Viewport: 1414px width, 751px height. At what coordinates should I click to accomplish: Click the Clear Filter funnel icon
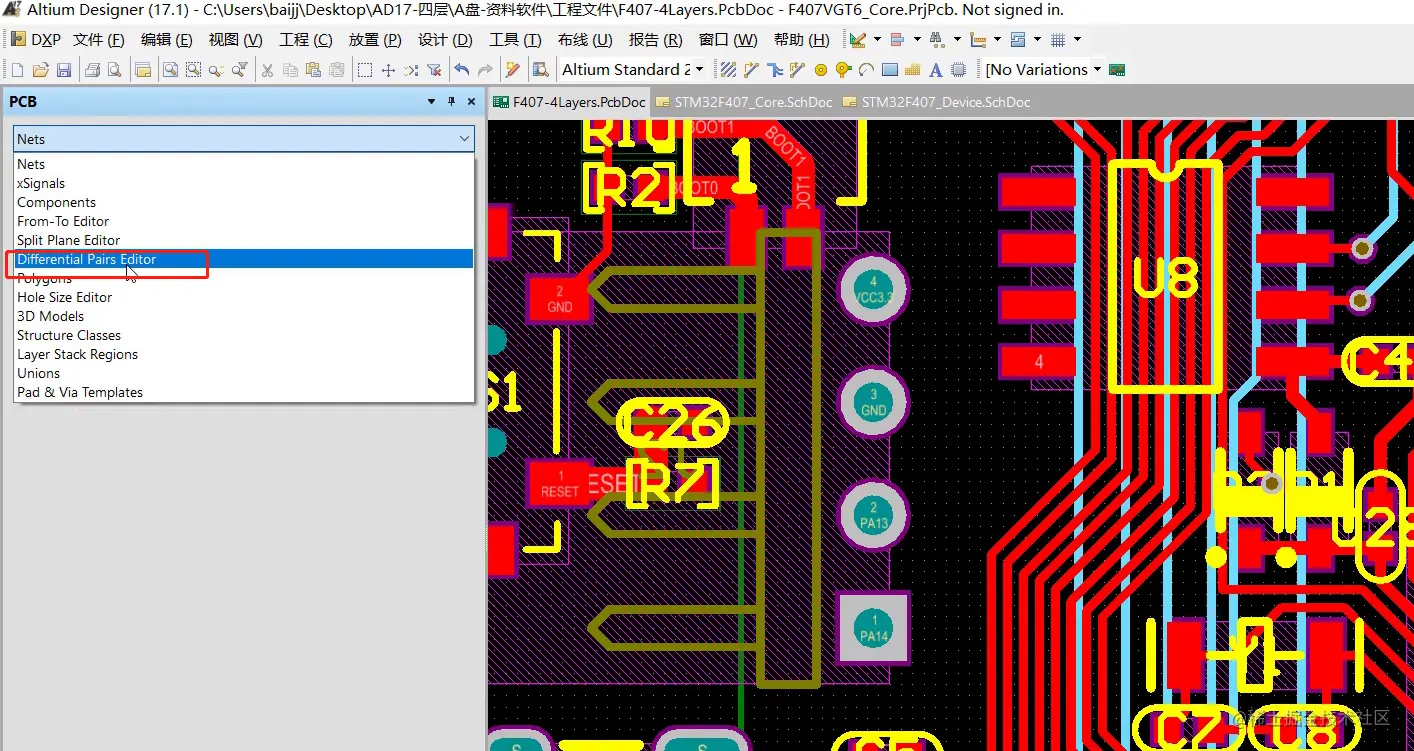point(434,70)
